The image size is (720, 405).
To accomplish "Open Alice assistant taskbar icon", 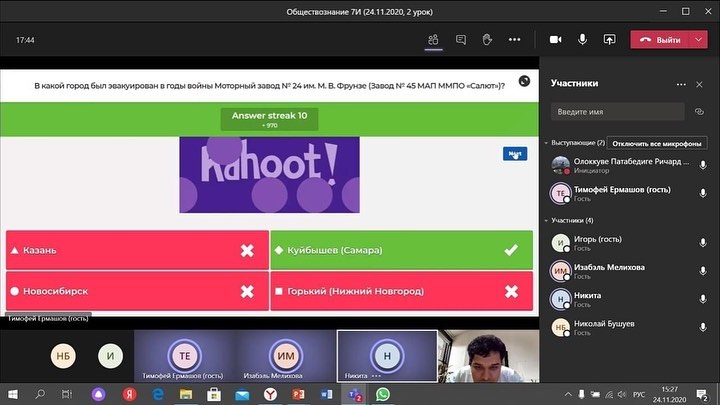I will point(98,394).
